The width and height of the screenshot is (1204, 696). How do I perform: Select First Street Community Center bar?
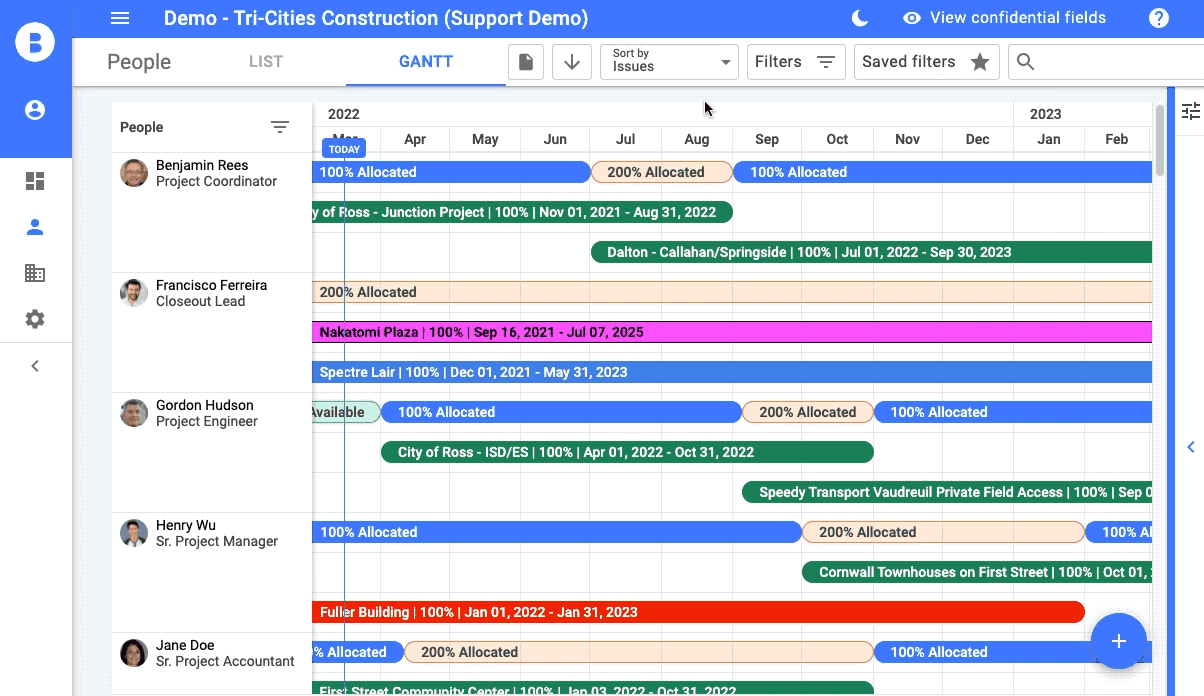click(593, 689)
